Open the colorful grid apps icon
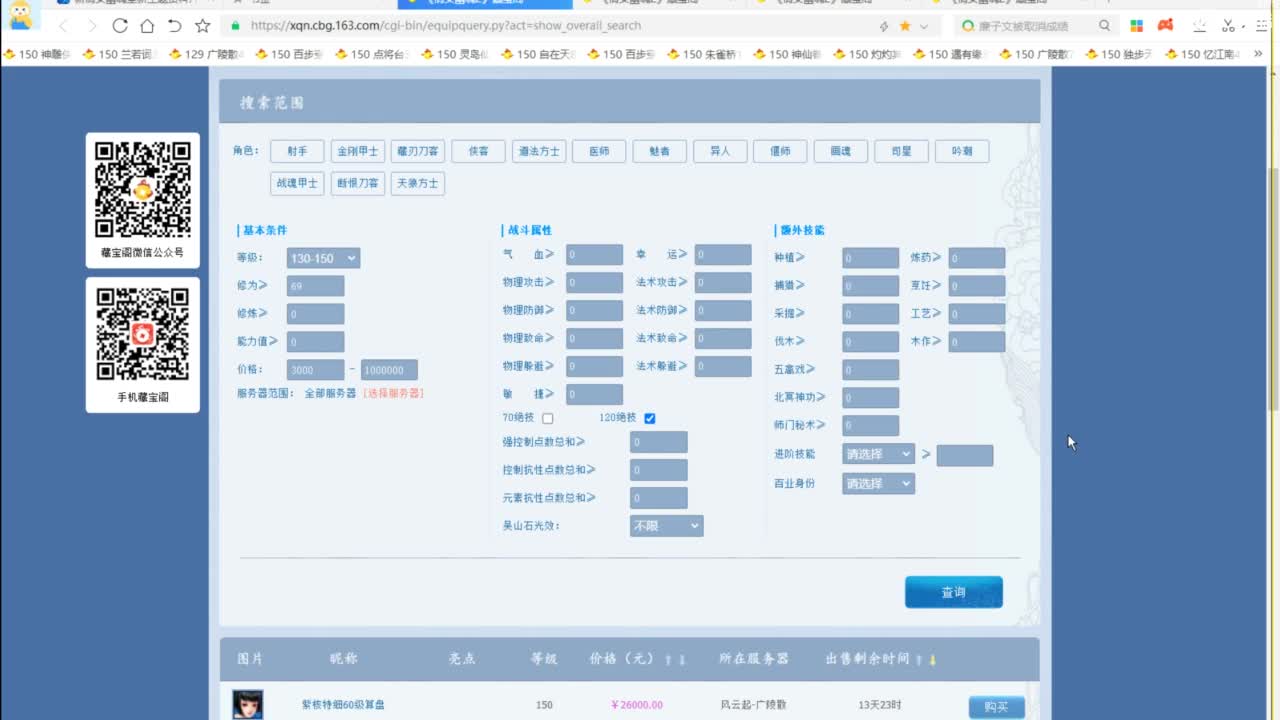 (1137, 26)
